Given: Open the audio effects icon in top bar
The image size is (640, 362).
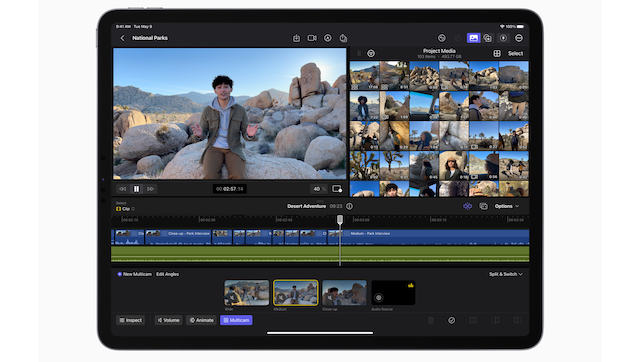Looking at the screenshot, I should 503,38.
